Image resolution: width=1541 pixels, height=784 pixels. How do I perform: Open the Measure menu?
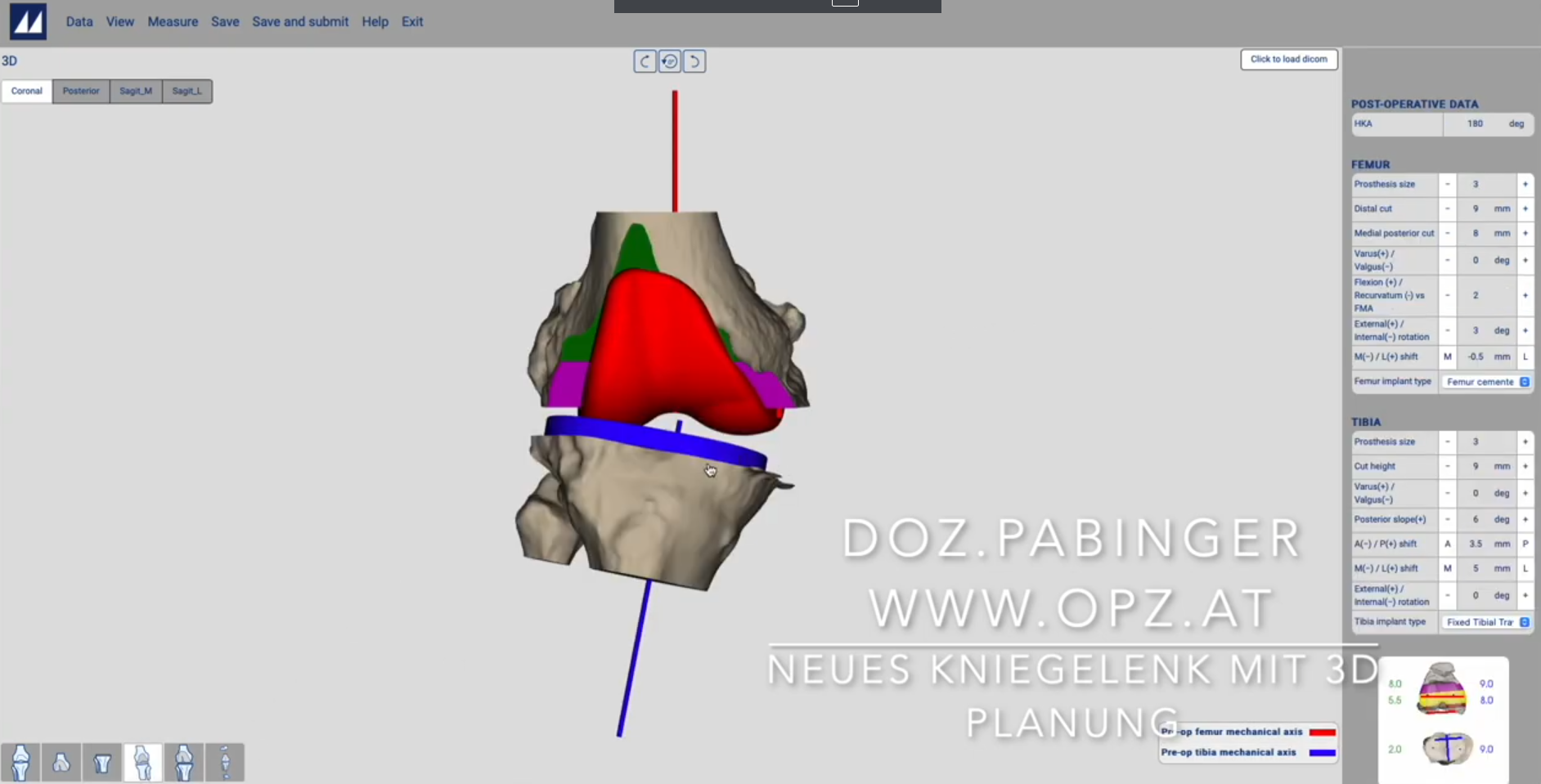click(173, 22)
